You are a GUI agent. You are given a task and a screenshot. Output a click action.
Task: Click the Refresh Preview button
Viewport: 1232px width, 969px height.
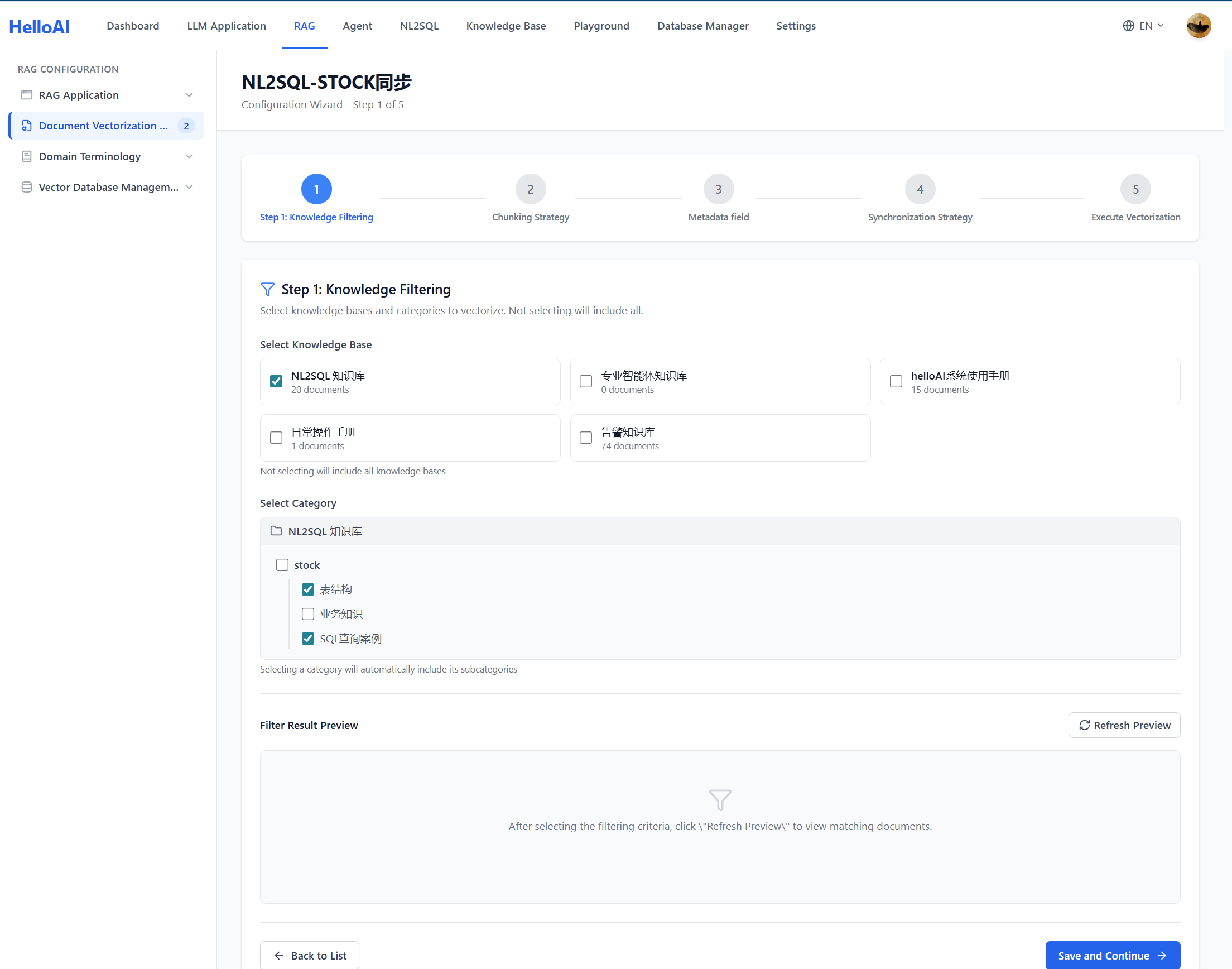pyautogui.click(x=1124, y=725)
